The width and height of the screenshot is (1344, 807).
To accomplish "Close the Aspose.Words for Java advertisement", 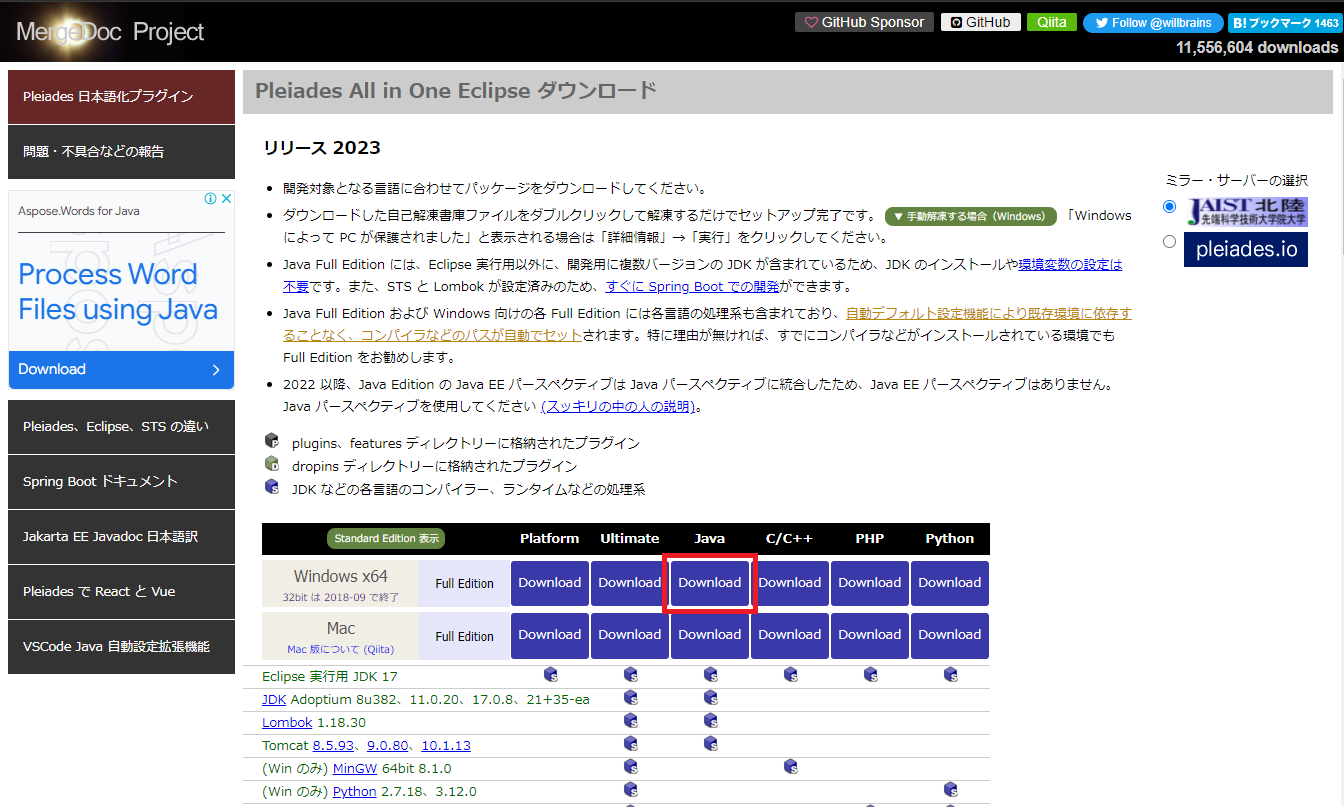I will [227, 199].
